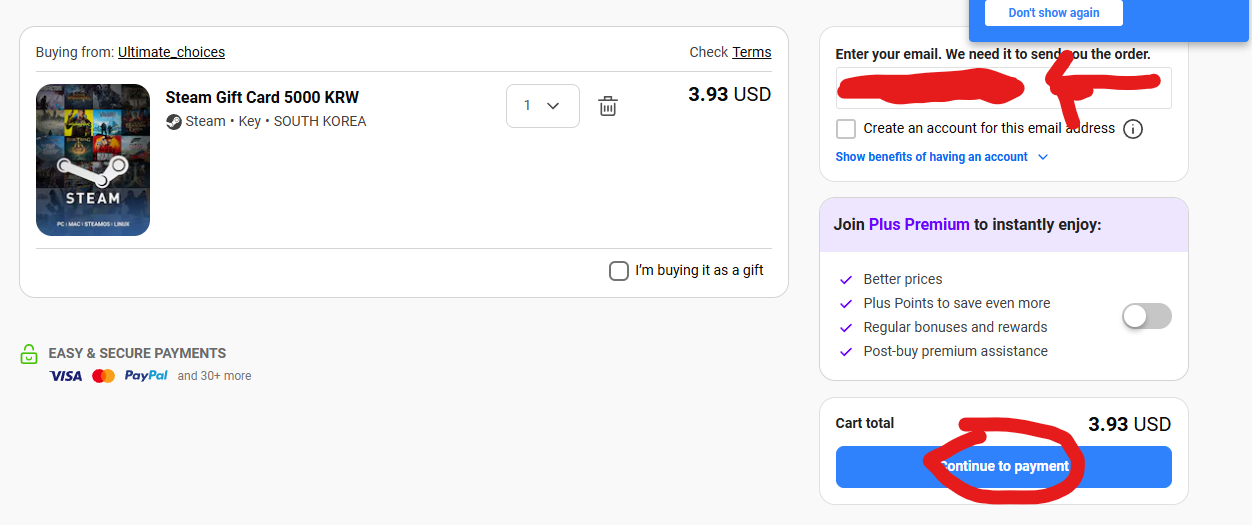Click the email address input field
Image resolution: width=1252 pixels, height=525 pixels.
[x=1003, y=88]
